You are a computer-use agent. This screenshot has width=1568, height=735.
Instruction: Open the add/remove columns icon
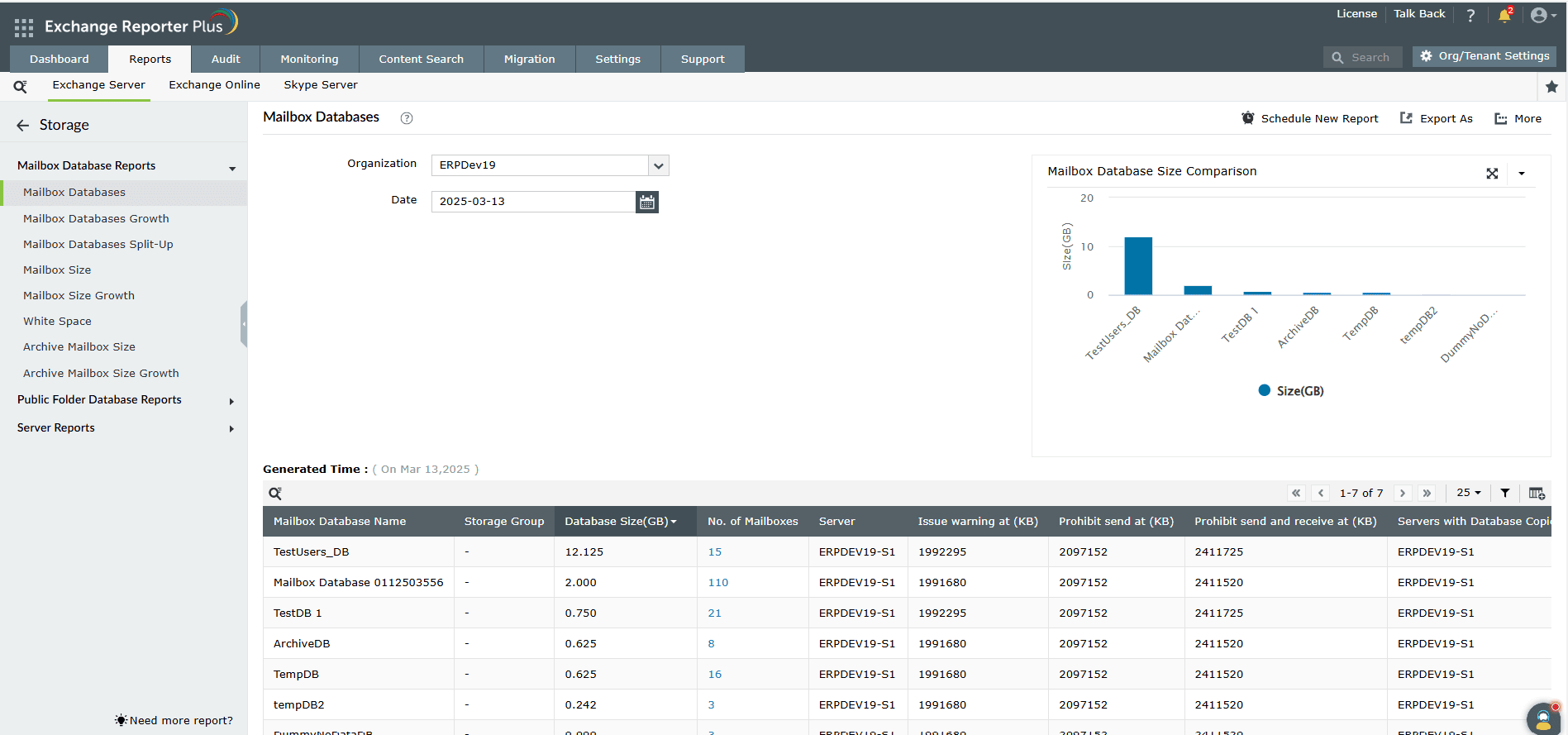pos(1537,494)
